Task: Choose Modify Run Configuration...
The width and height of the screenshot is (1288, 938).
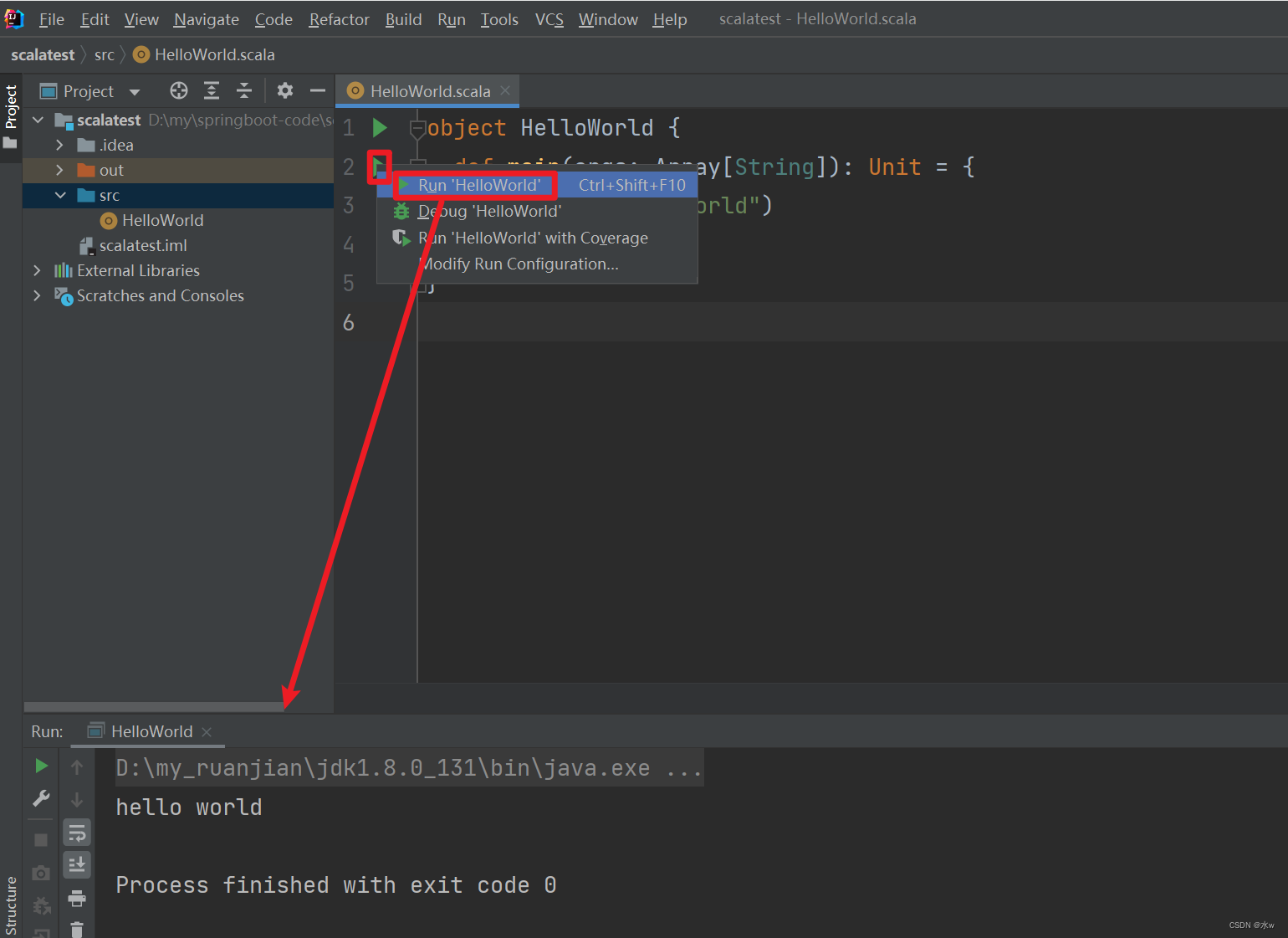Action: coord(537,264)
